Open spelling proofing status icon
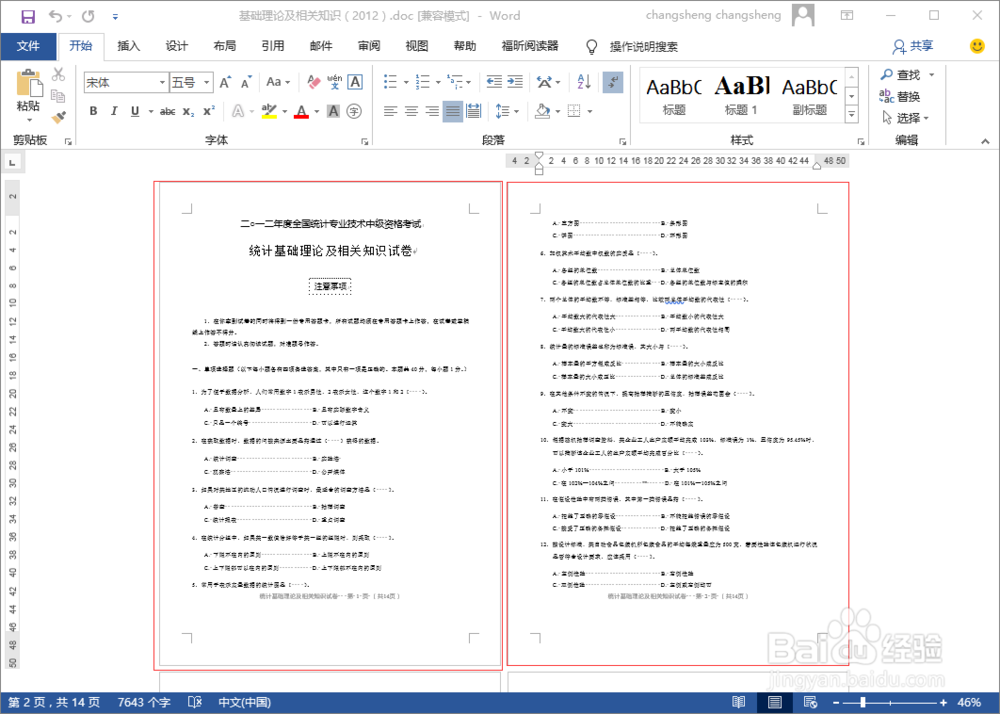 pos(195,702)
